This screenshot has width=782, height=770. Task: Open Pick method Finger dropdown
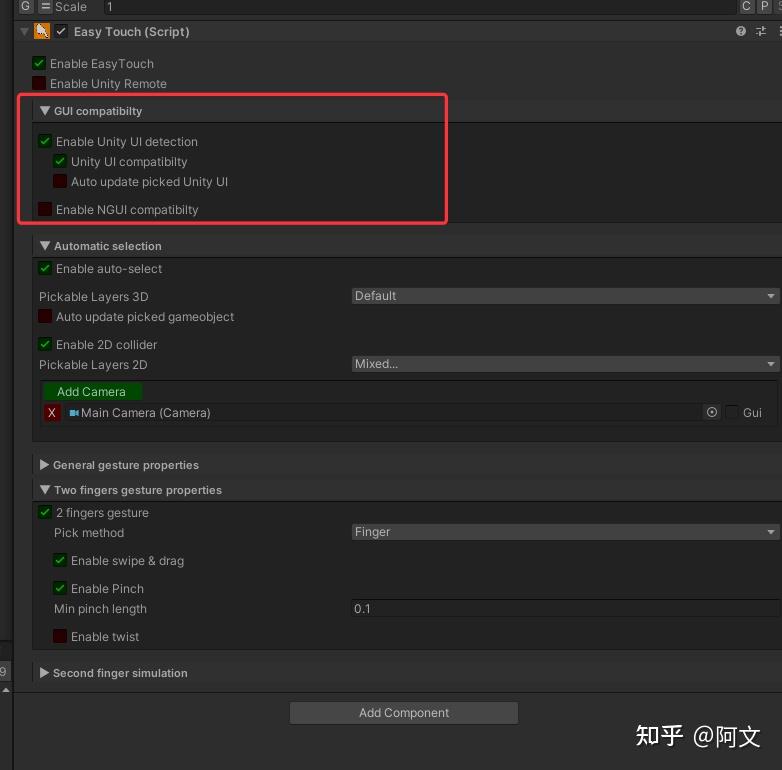tap(565, 532)
